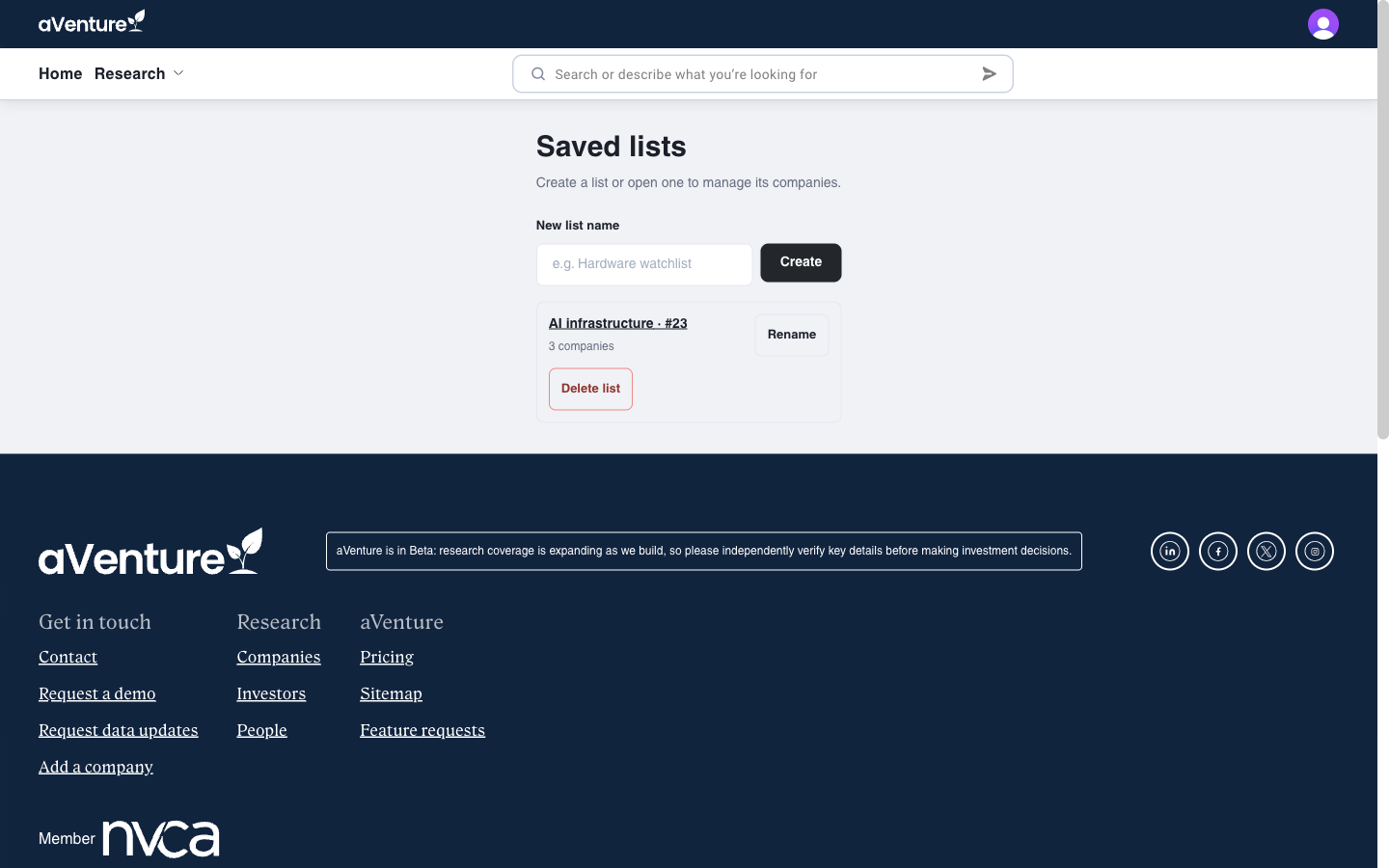1389x868 pixels.
Task: Click the page vertical scrollbar thumb
Action: (1383, 222)
